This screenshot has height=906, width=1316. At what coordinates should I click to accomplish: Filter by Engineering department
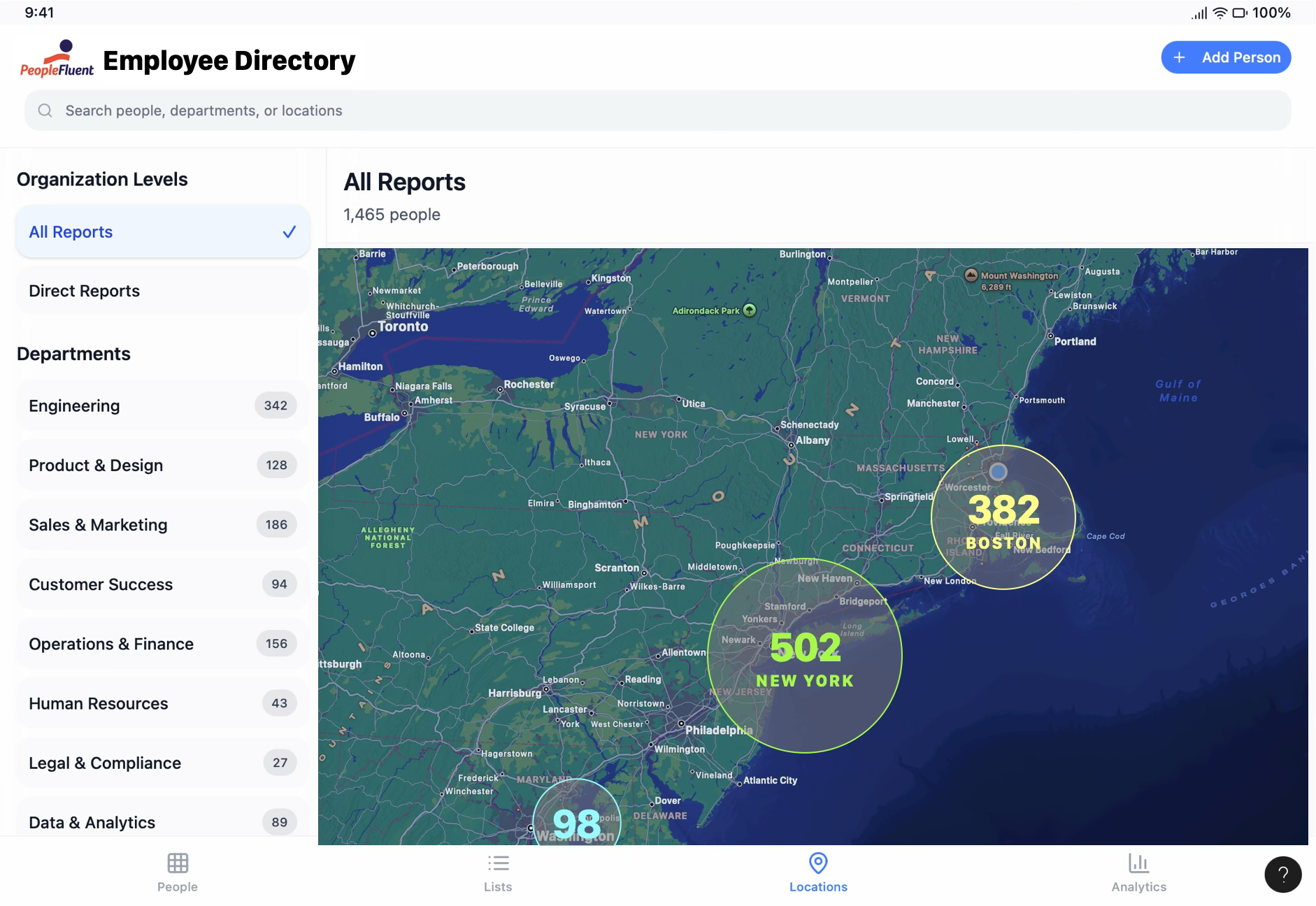(162, 405)
